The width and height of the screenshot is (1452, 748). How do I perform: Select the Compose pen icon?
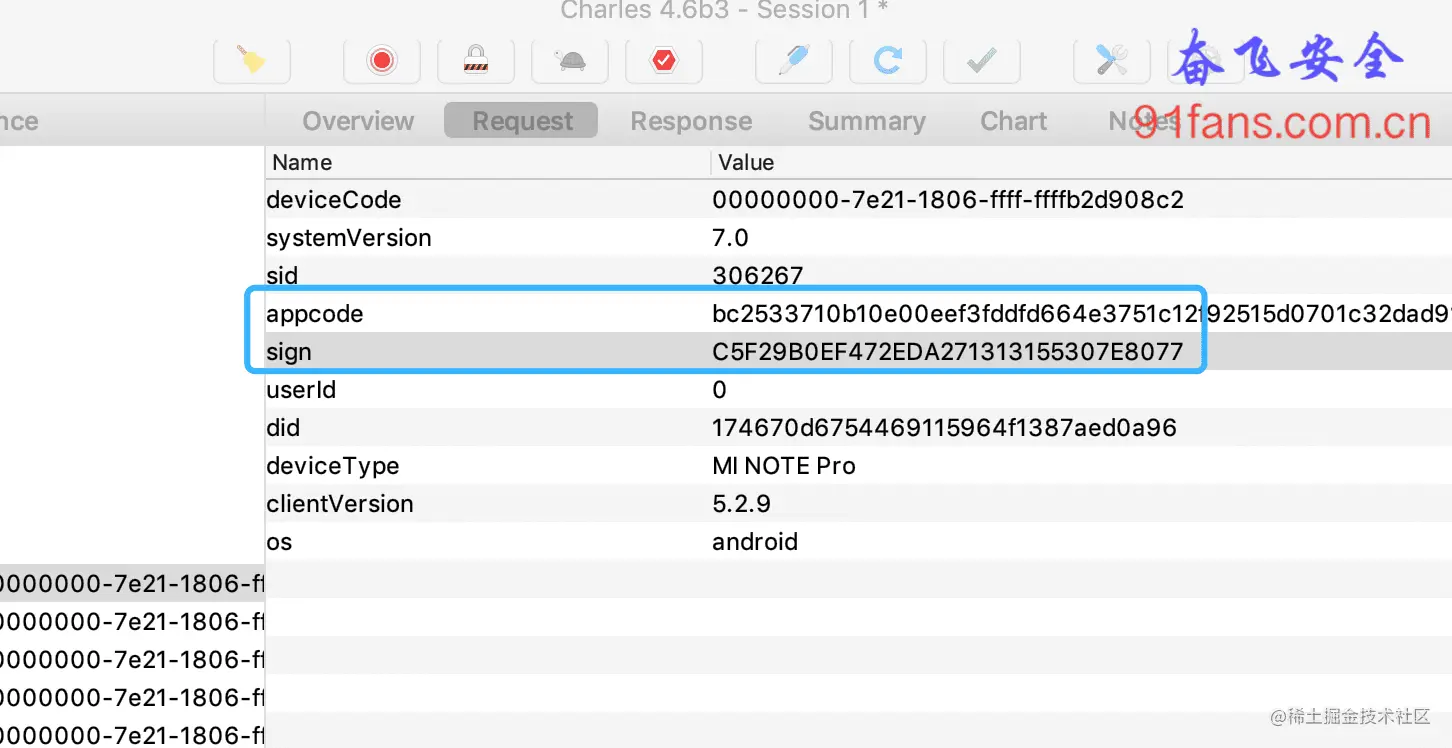793,62
